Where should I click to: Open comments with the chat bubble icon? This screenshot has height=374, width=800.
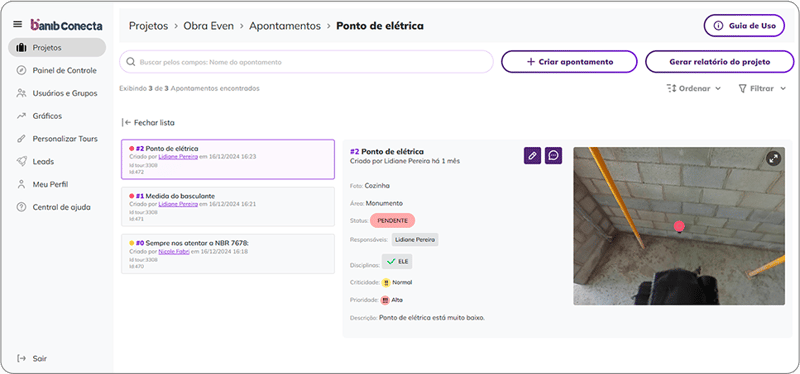tap(554, 156)
